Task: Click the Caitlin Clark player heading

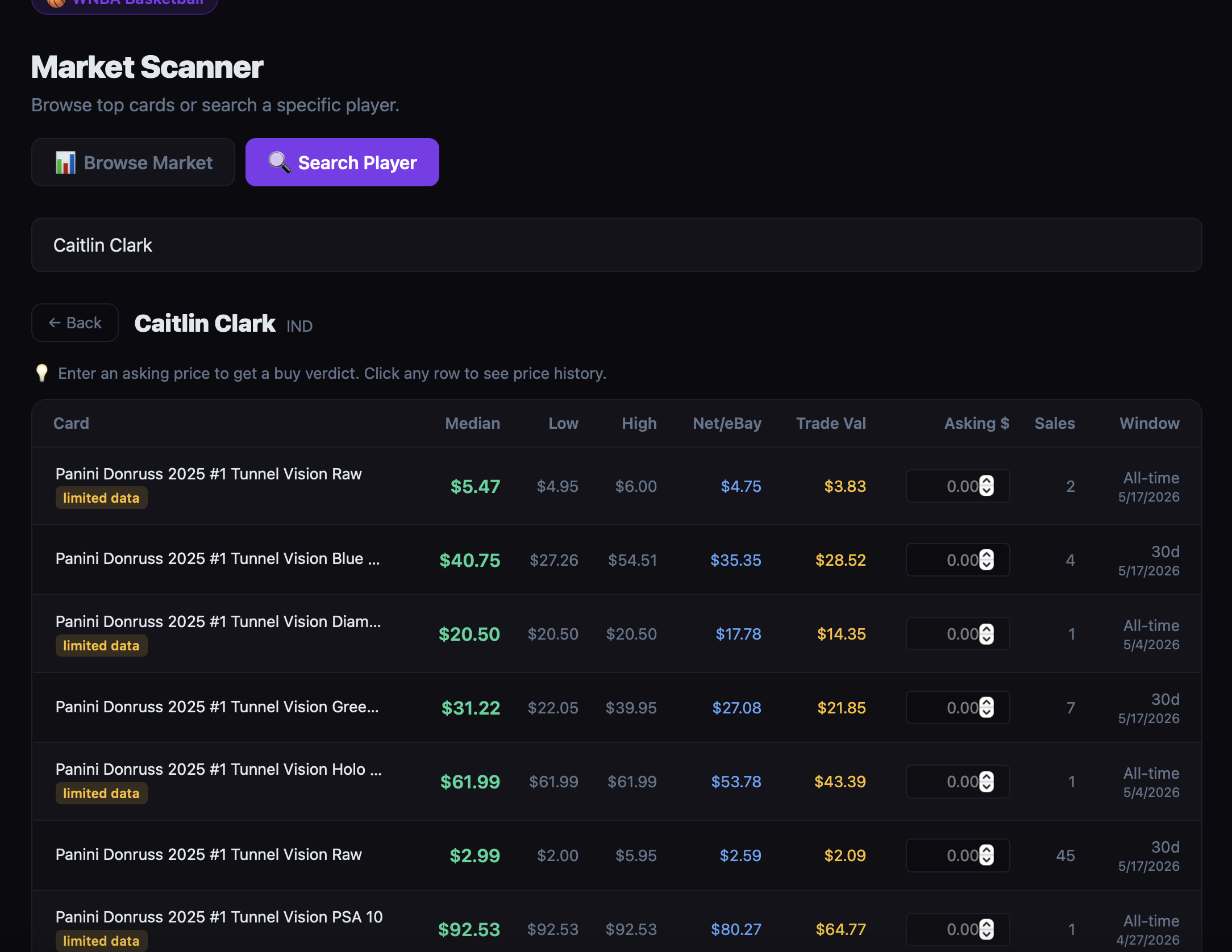Action: tap(205, 323)
